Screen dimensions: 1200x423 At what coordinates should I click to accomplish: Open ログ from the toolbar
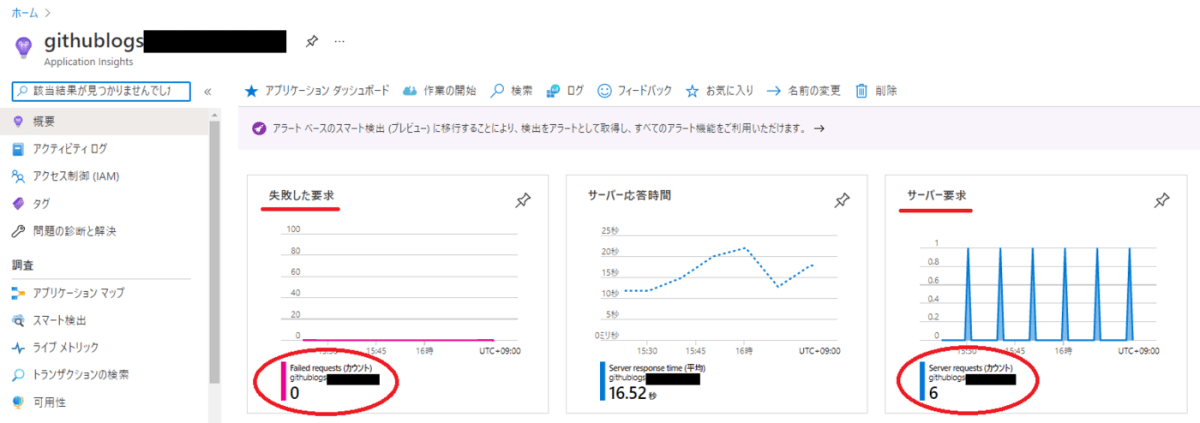tap(565, 91)
